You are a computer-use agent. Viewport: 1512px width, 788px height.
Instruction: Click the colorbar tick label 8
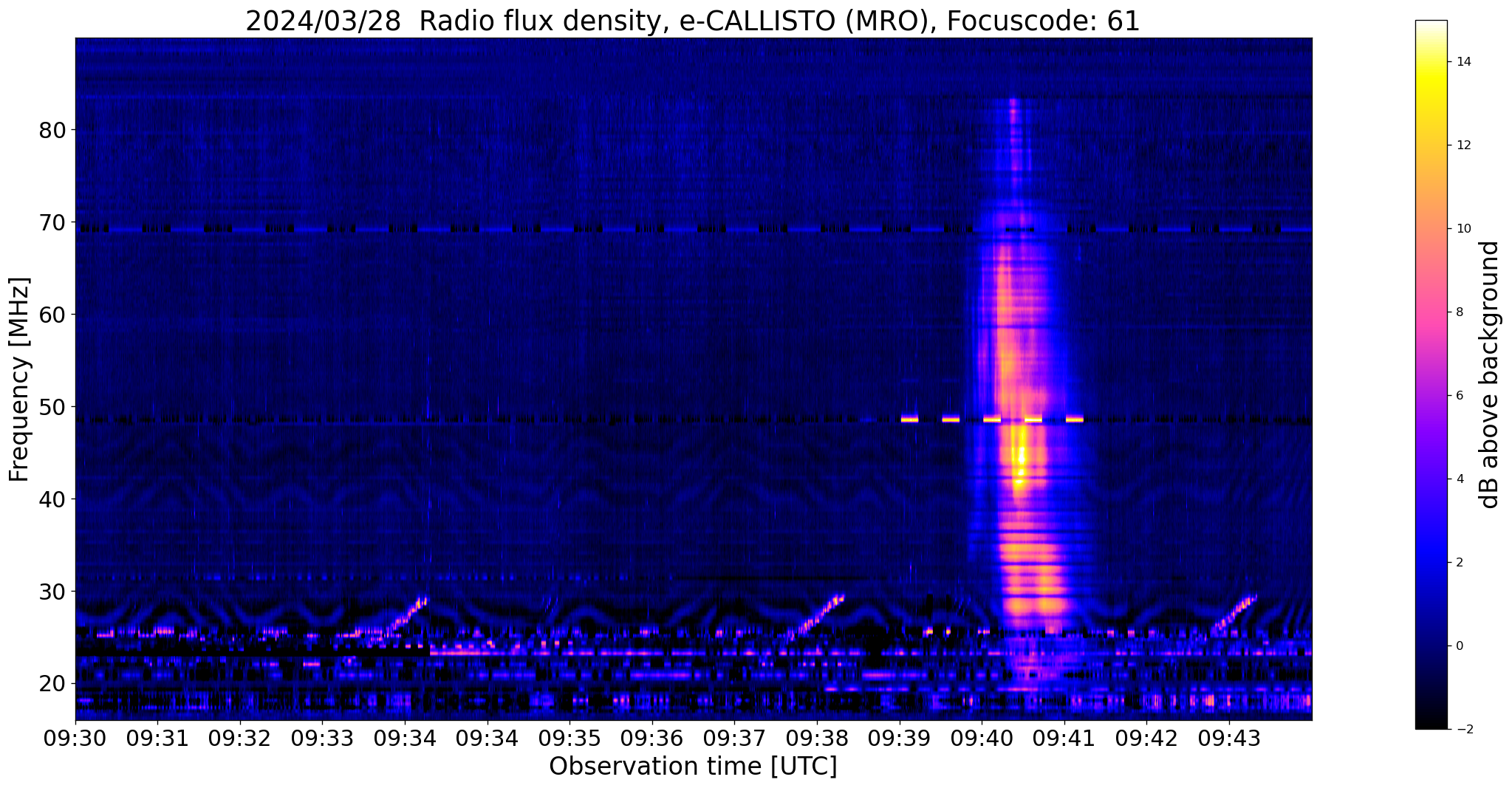tap(1460, 312)
